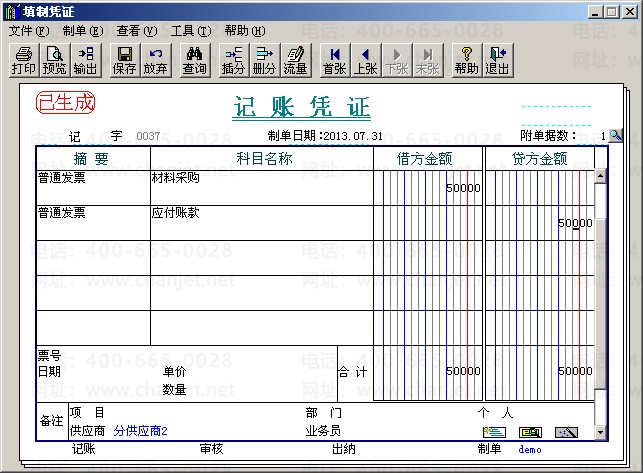Click the first icon below 个人 label
Screen dimensions: 643x473
pos(494,432)
